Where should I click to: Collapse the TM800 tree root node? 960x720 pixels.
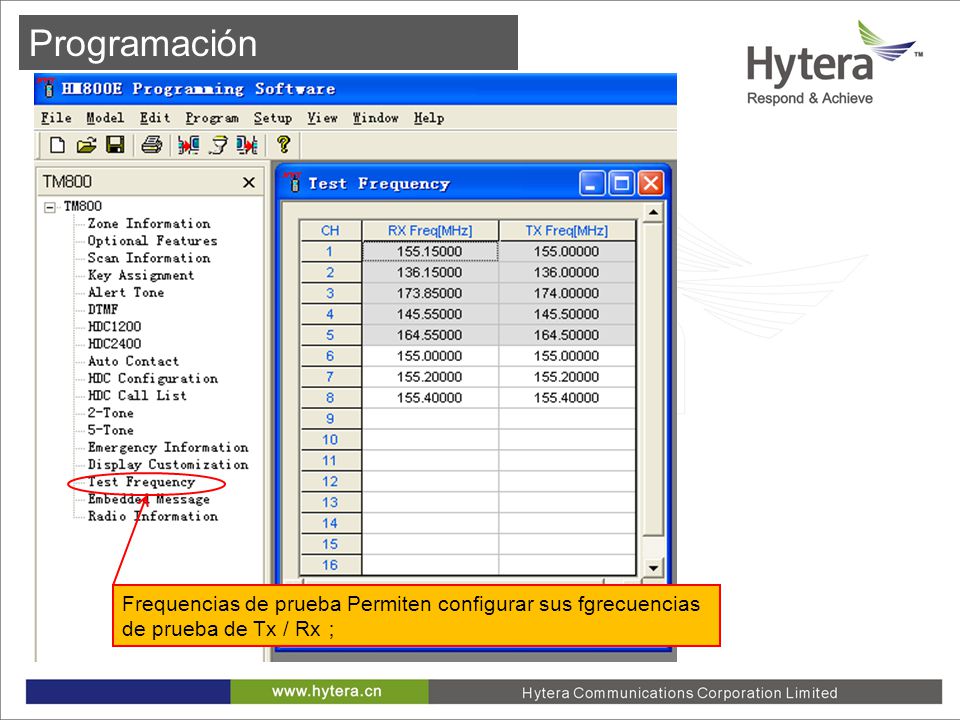(x=50, y=207)
